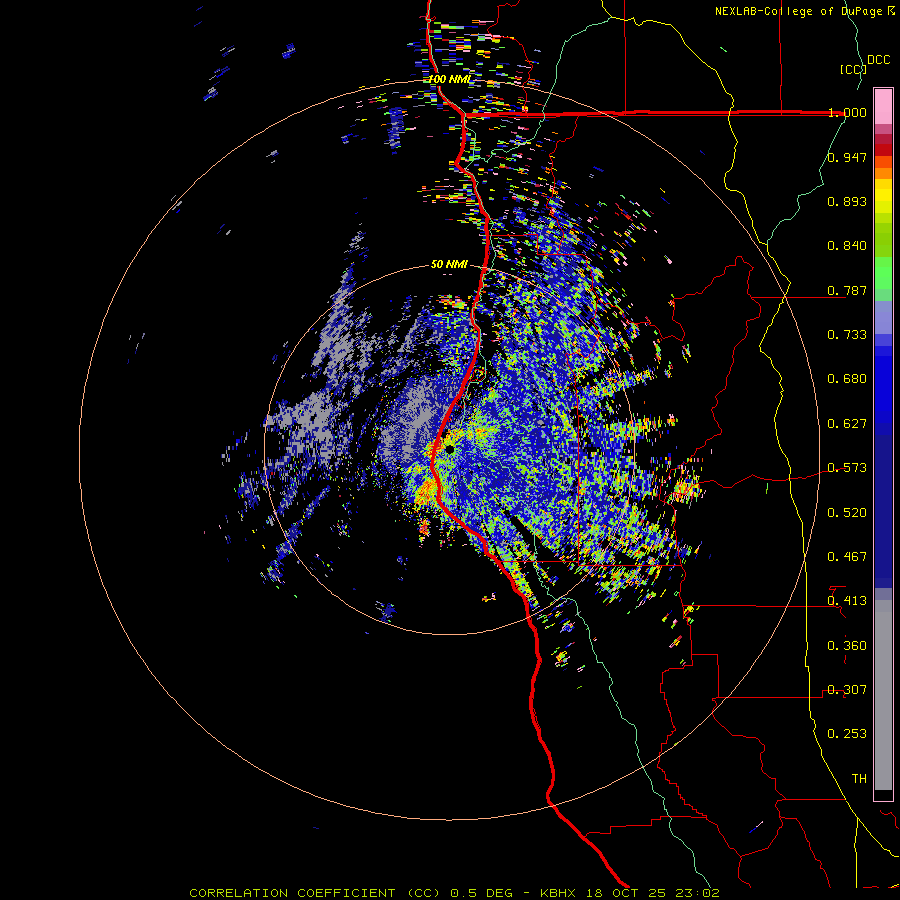Select the 0.360 legend value
The image size is (900, 900).
847,646
